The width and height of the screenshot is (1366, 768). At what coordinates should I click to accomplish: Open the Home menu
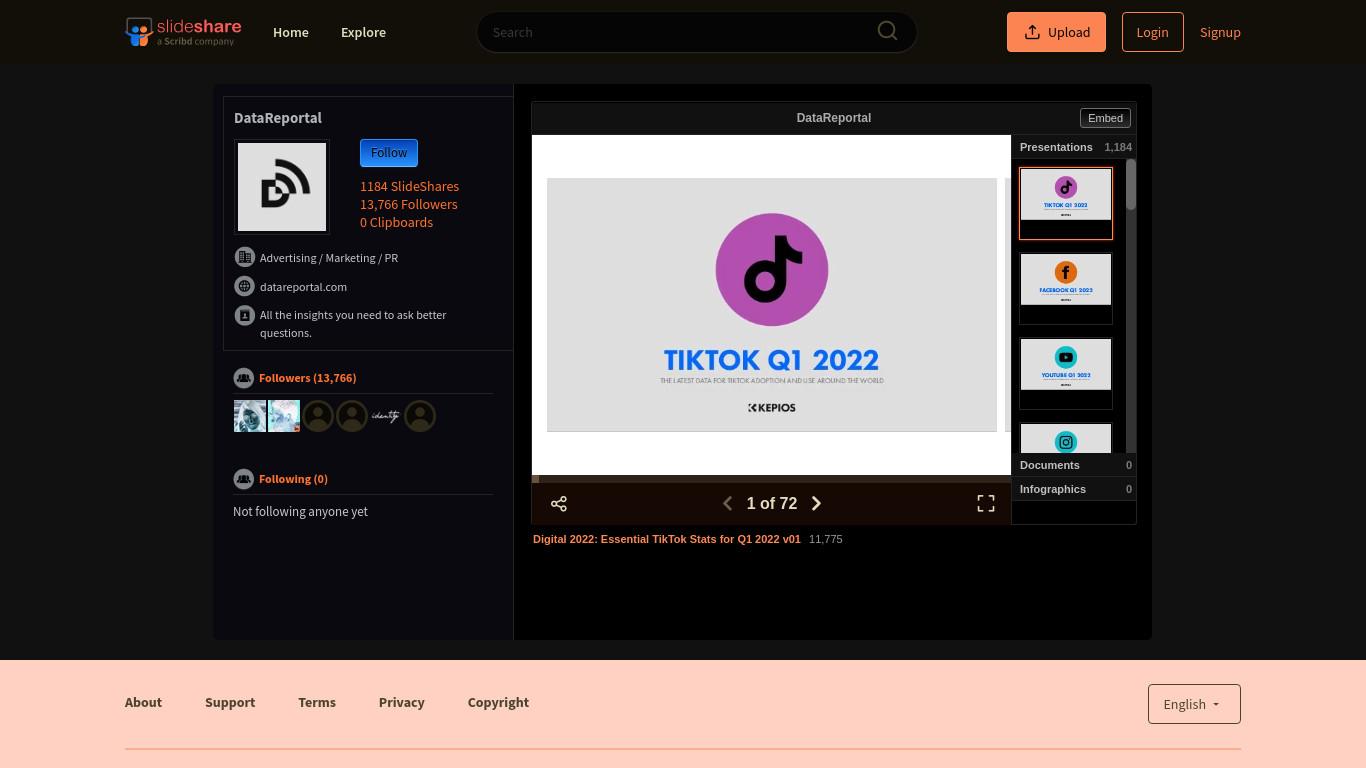(291, 32)
